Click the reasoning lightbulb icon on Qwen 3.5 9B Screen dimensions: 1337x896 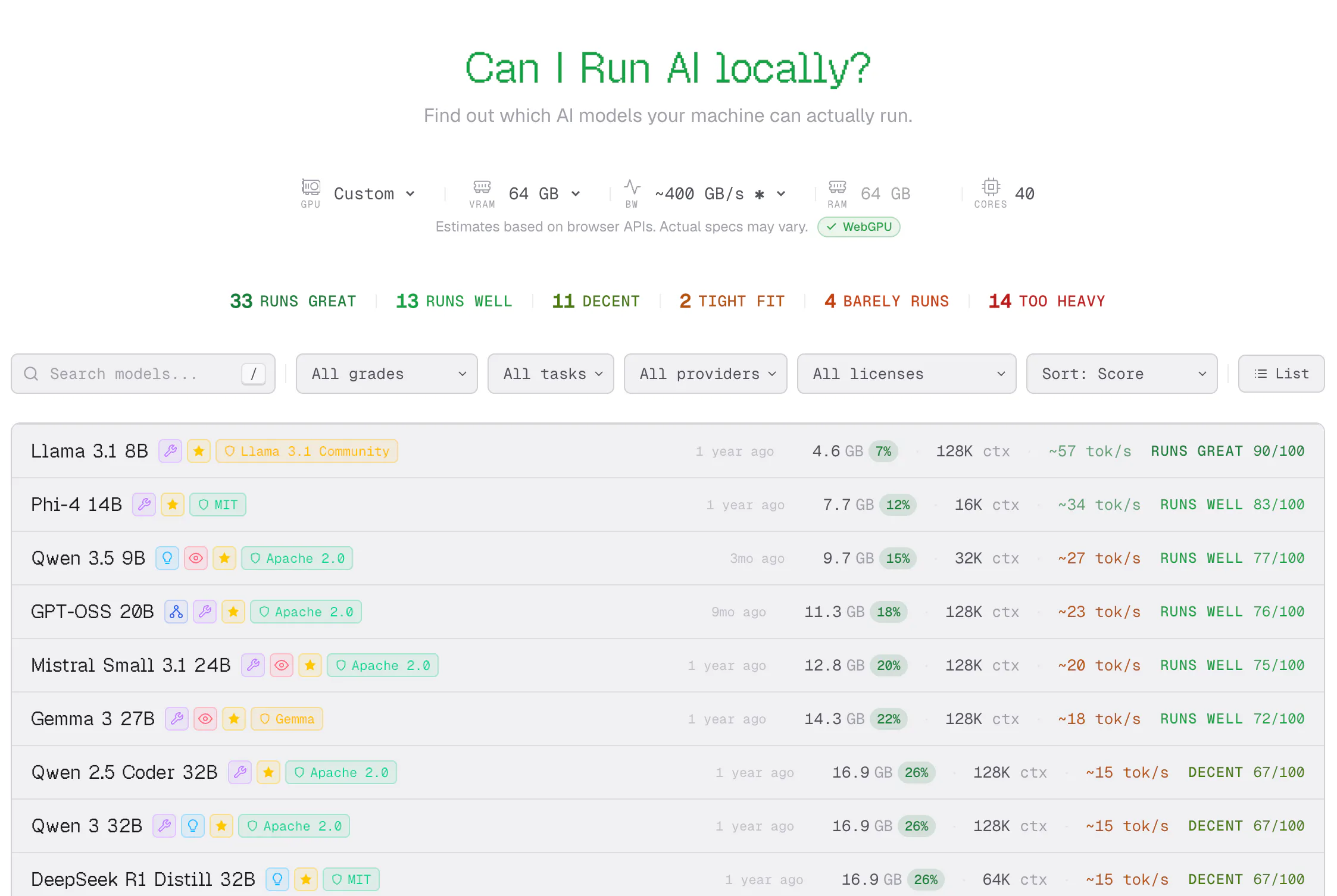point(167,558)
